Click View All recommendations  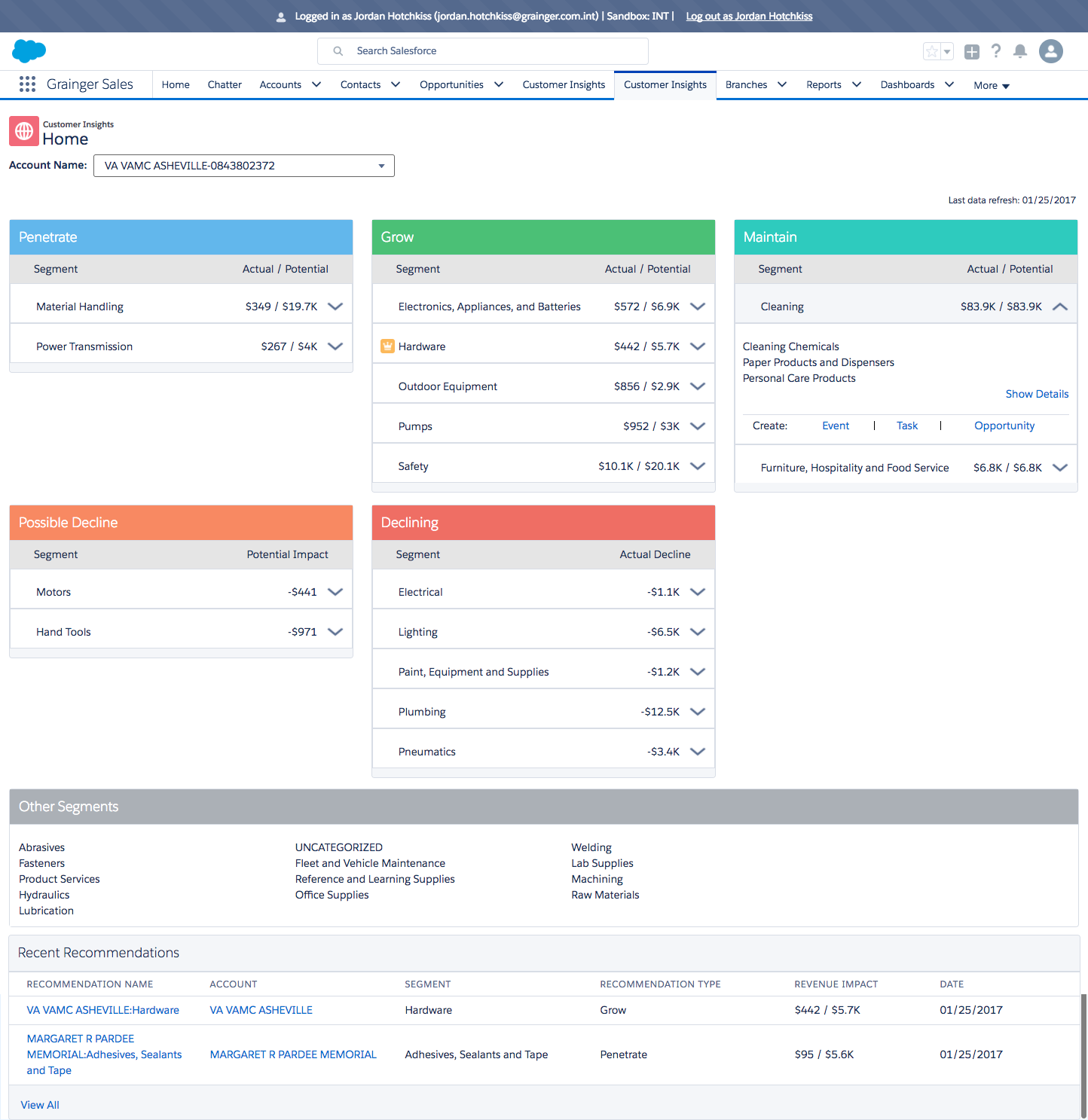[40, 1105]
